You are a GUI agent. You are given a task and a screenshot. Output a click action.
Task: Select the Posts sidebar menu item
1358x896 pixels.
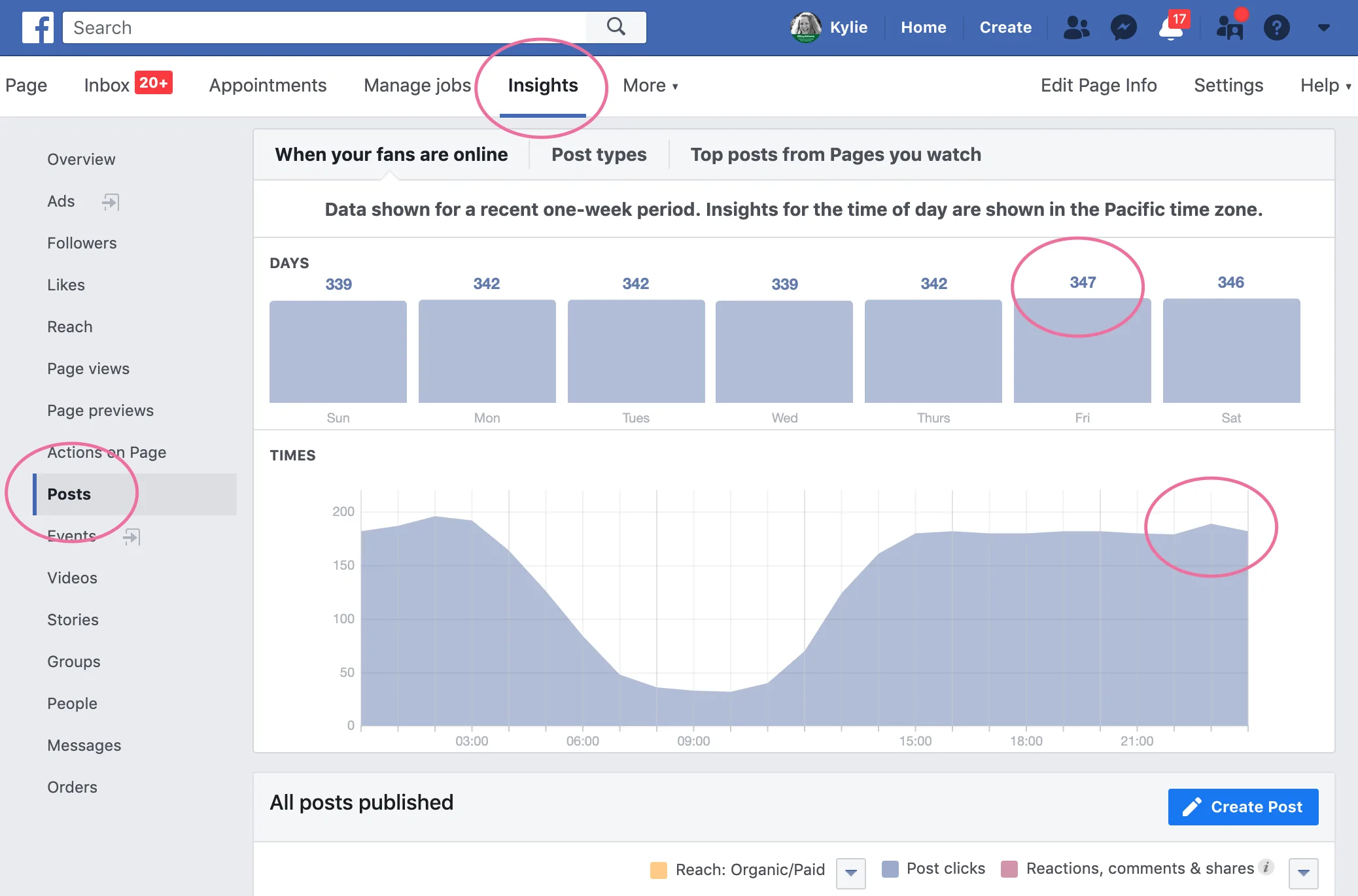(x=69, y=494)
